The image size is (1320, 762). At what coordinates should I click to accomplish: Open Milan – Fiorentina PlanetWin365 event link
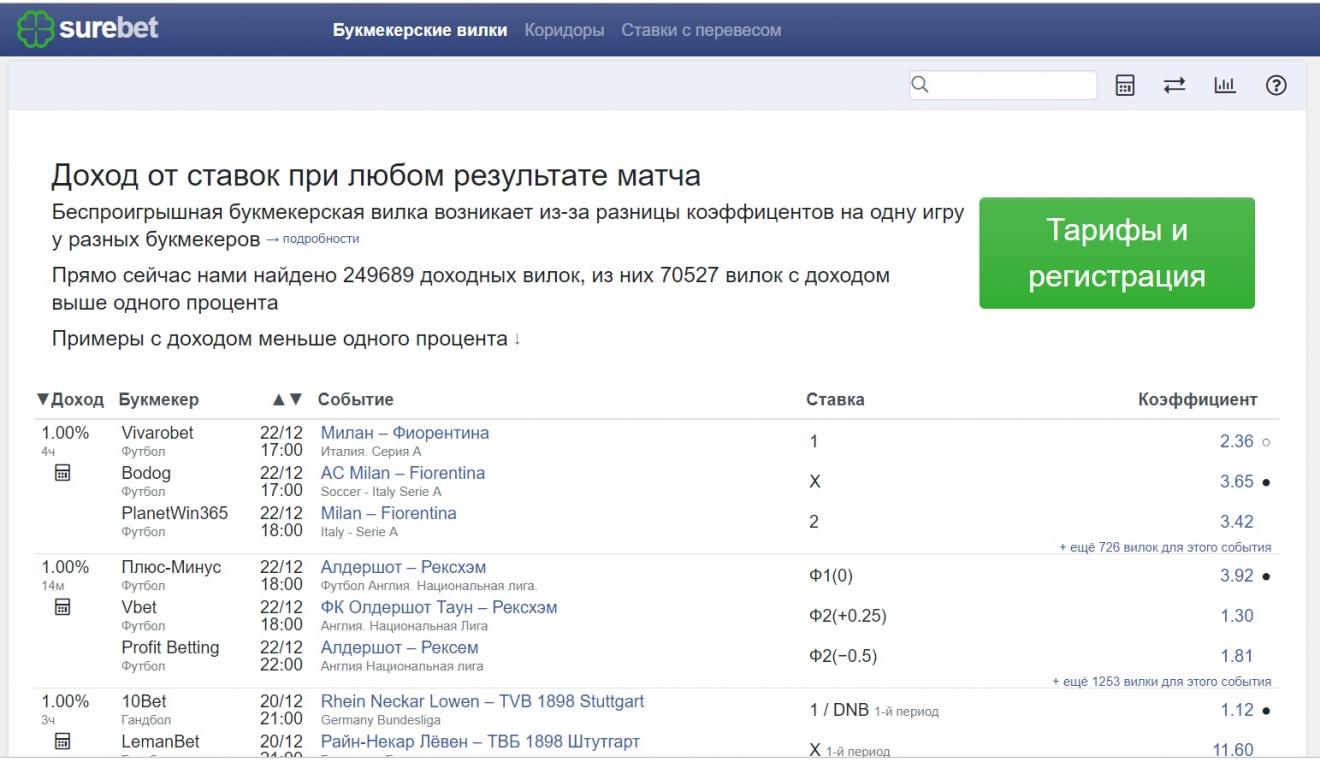tap(388, 513)
